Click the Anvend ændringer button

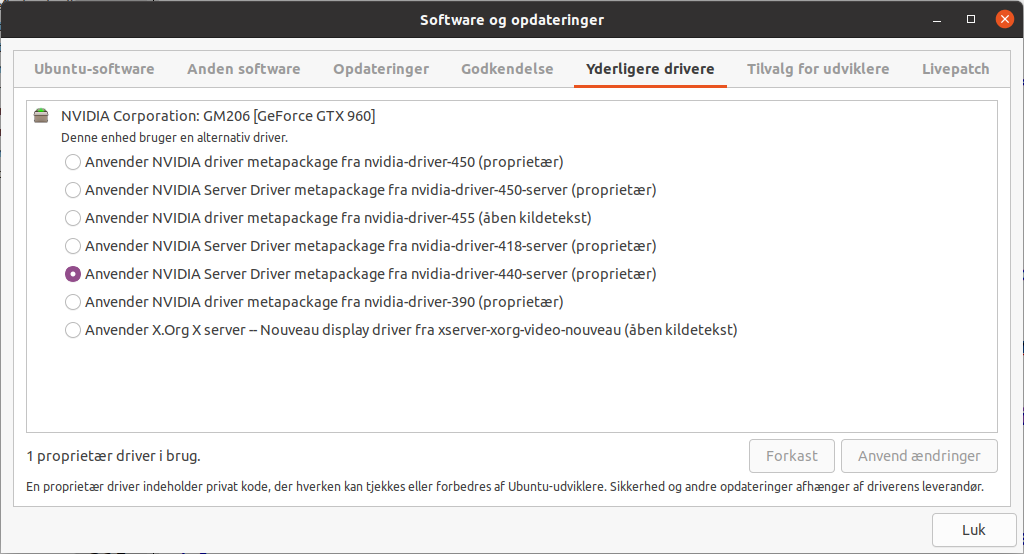coord(919,456)
